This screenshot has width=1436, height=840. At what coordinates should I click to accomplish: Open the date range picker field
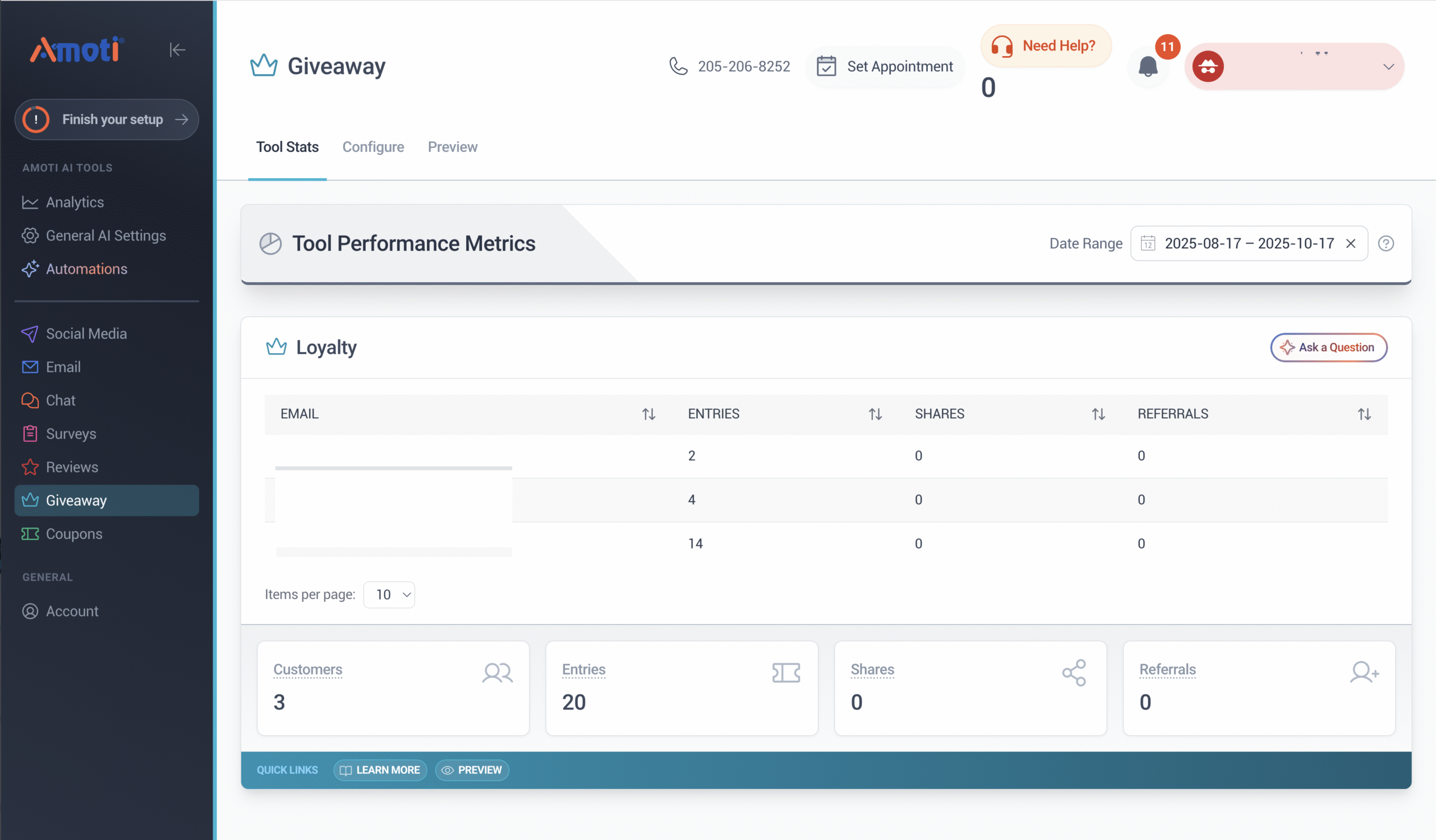[x=1248, y=244]
